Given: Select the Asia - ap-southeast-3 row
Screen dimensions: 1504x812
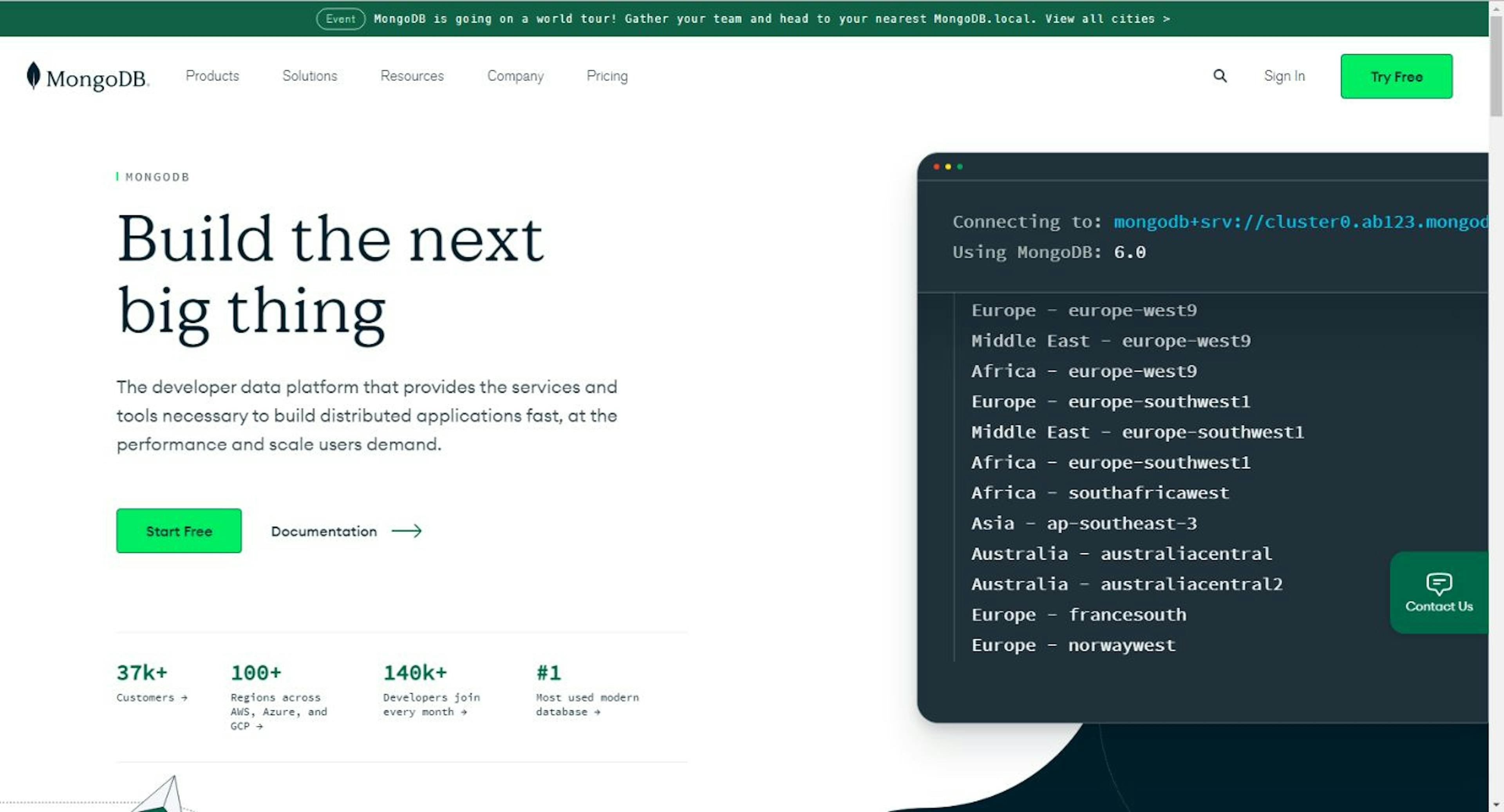Looking at the screenshot, I should point(1084,523).
